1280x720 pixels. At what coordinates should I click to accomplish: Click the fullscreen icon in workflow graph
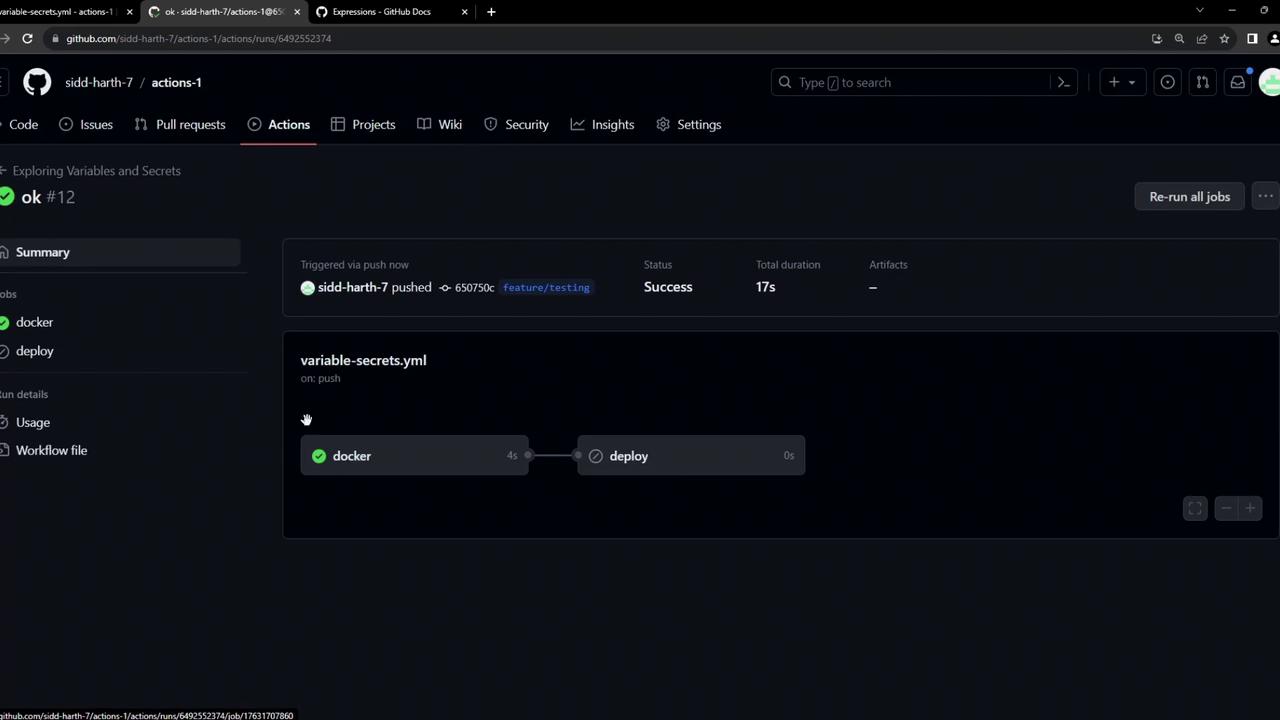(x=1195, y=509)
